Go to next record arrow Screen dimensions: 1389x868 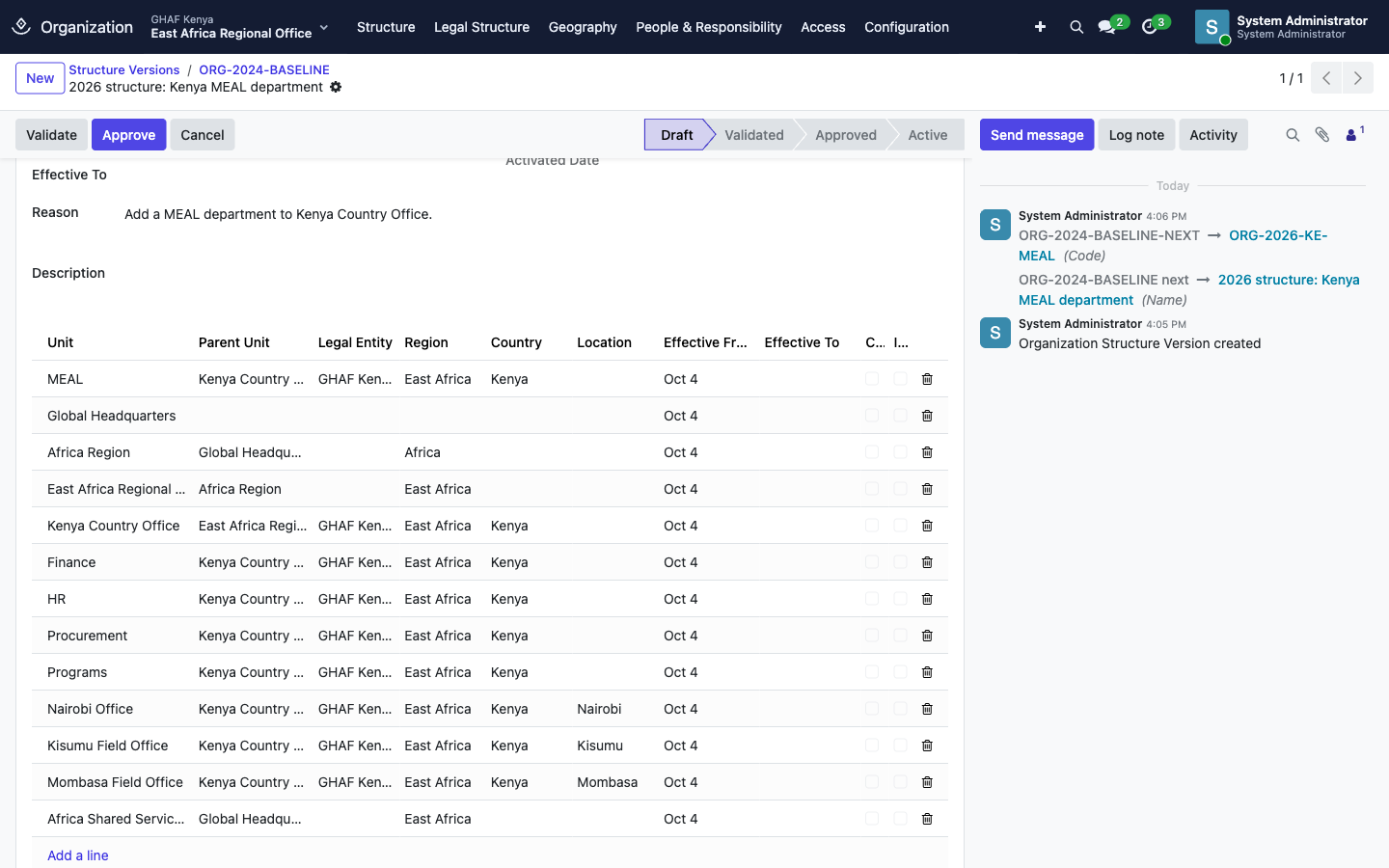pyautogui.click(x=1358, y=78)
